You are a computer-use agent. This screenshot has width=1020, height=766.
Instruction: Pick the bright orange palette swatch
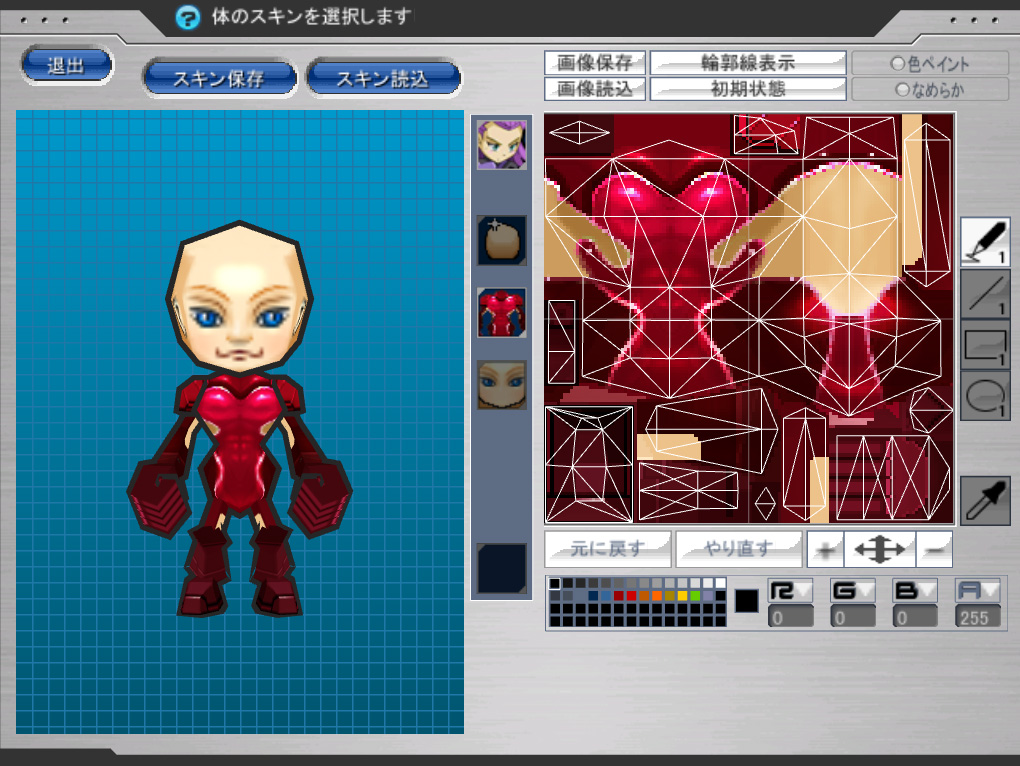(x=657, y=596)
